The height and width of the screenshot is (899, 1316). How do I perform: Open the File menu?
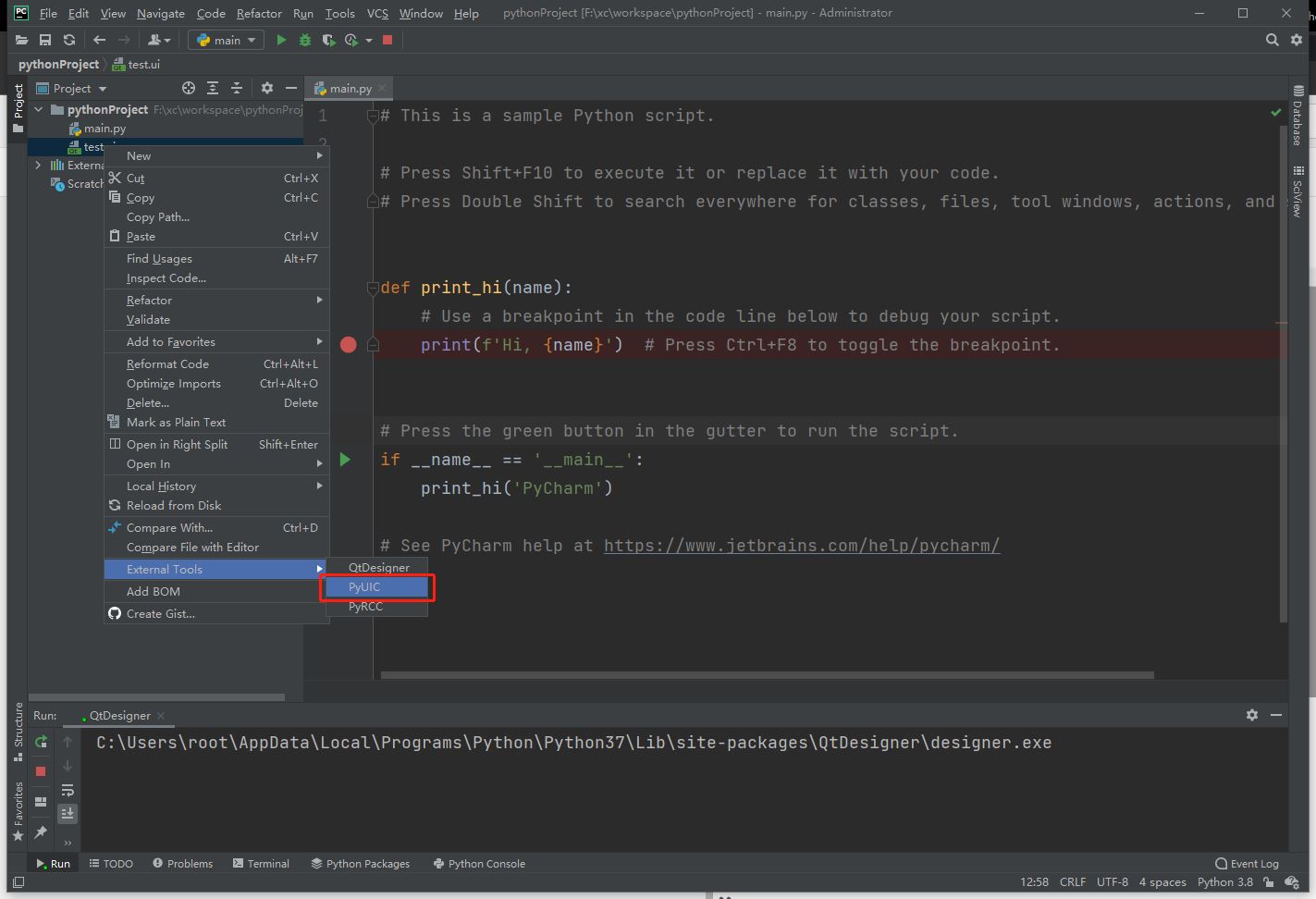click(48, 13)
